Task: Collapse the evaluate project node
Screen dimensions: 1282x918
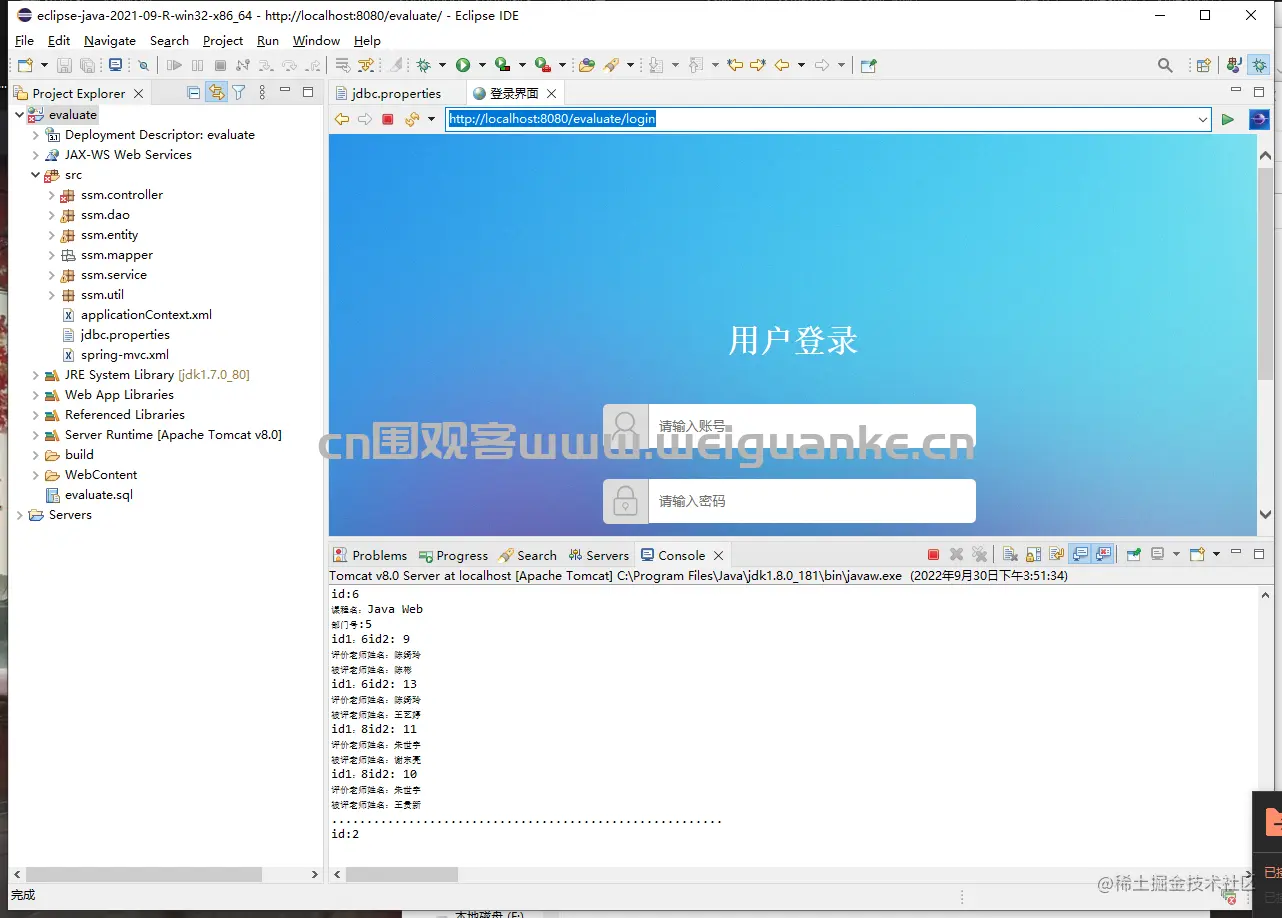Action: click(20, 115)
